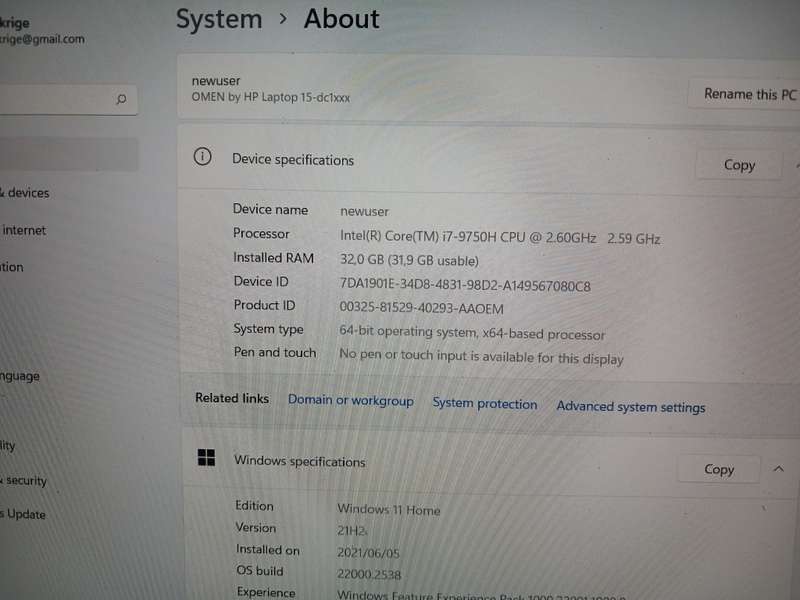
Task: Open the devices sidebar item
Action: (25, 192)
